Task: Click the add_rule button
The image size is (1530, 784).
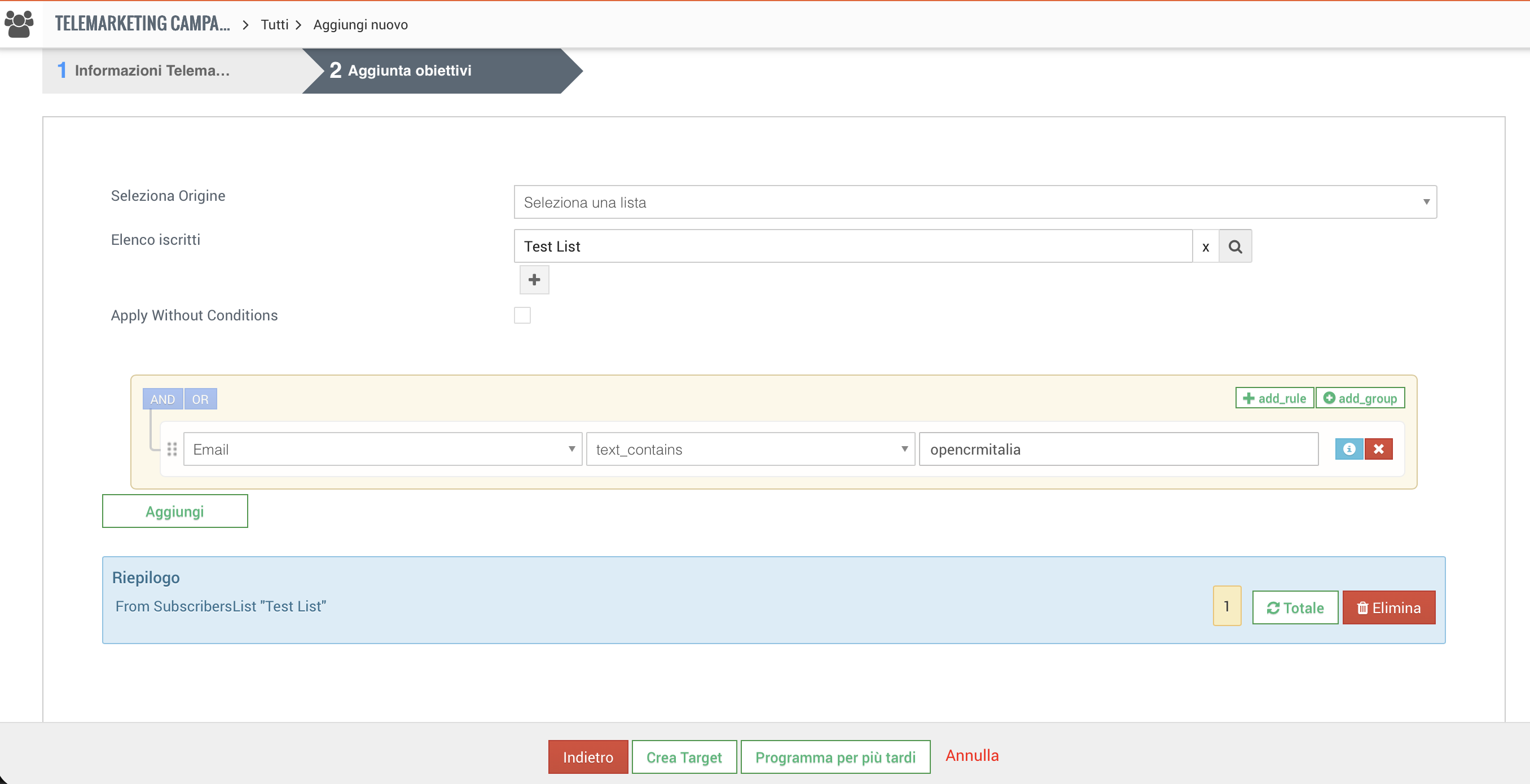Action: [1274, 398]
